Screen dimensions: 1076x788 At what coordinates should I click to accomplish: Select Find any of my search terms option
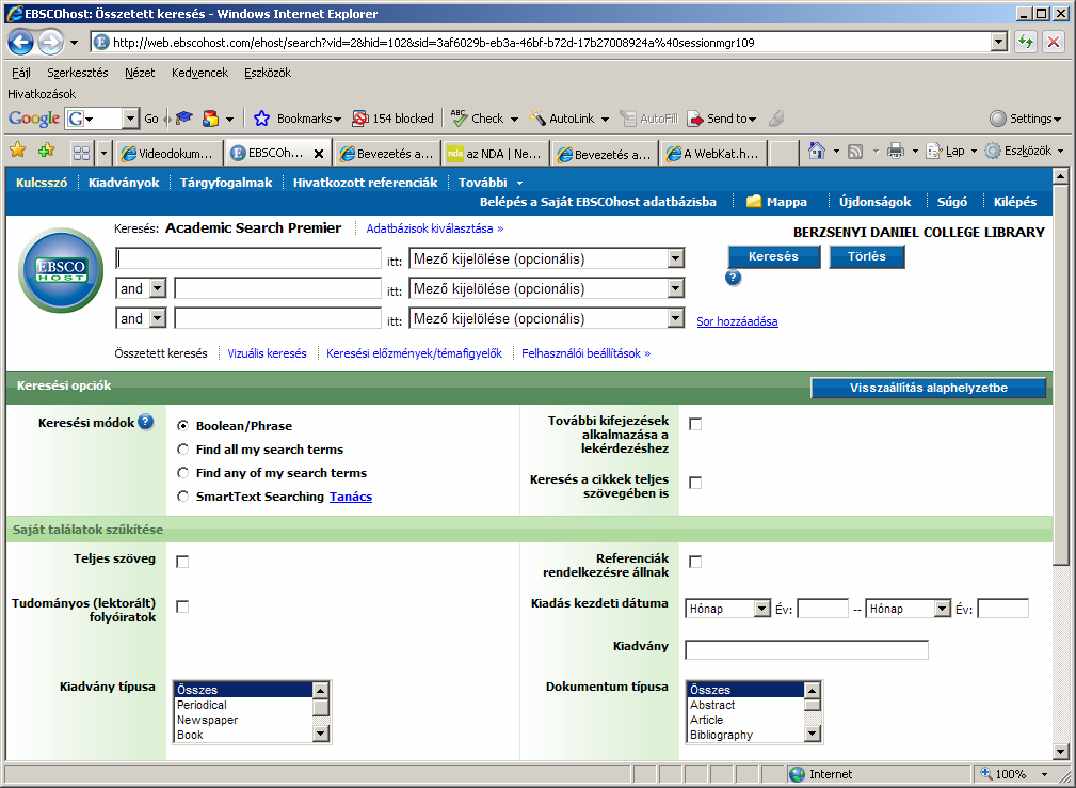point(183,472)
